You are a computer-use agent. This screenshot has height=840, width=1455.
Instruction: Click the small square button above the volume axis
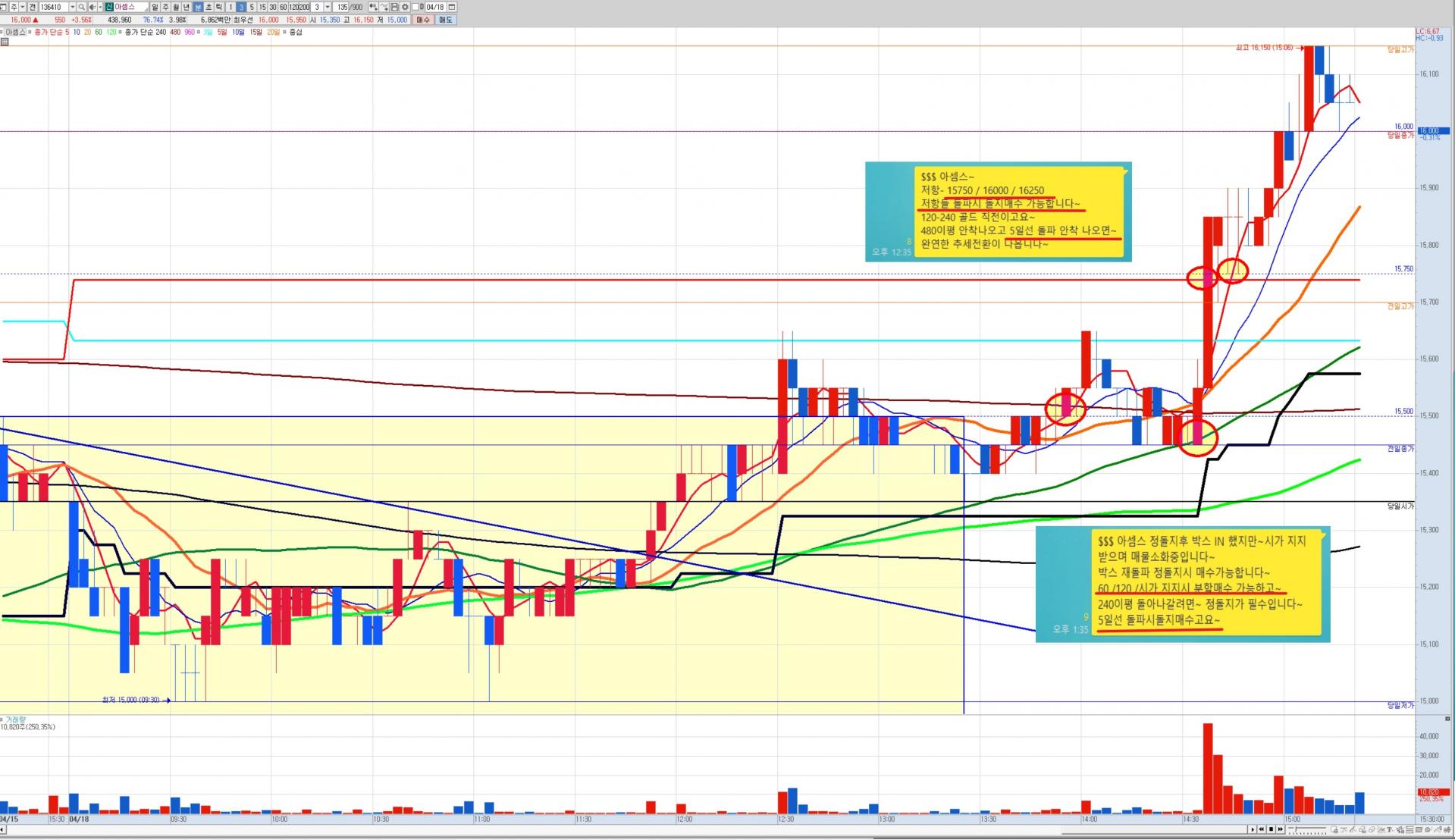pos(1447,719)
